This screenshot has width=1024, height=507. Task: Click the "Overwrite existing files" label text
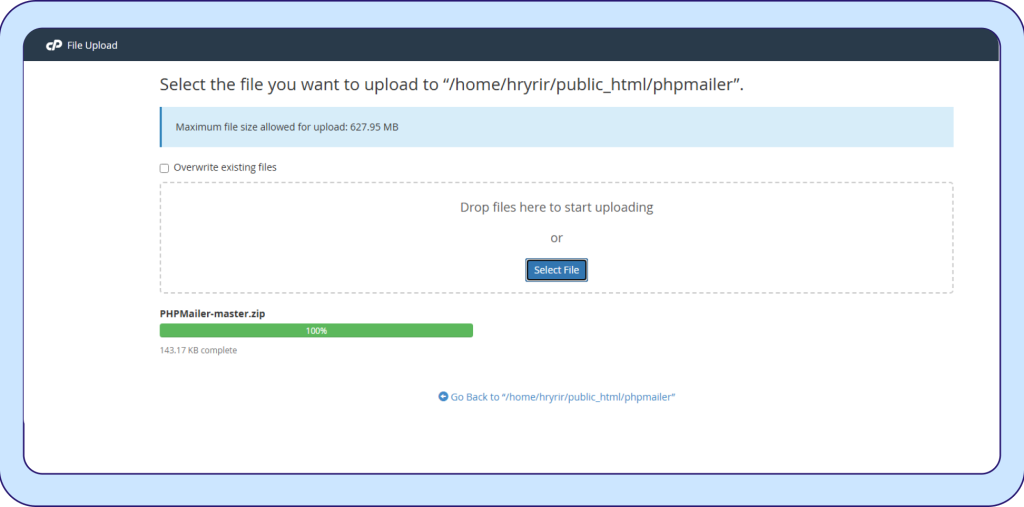(x=225, y=168)
